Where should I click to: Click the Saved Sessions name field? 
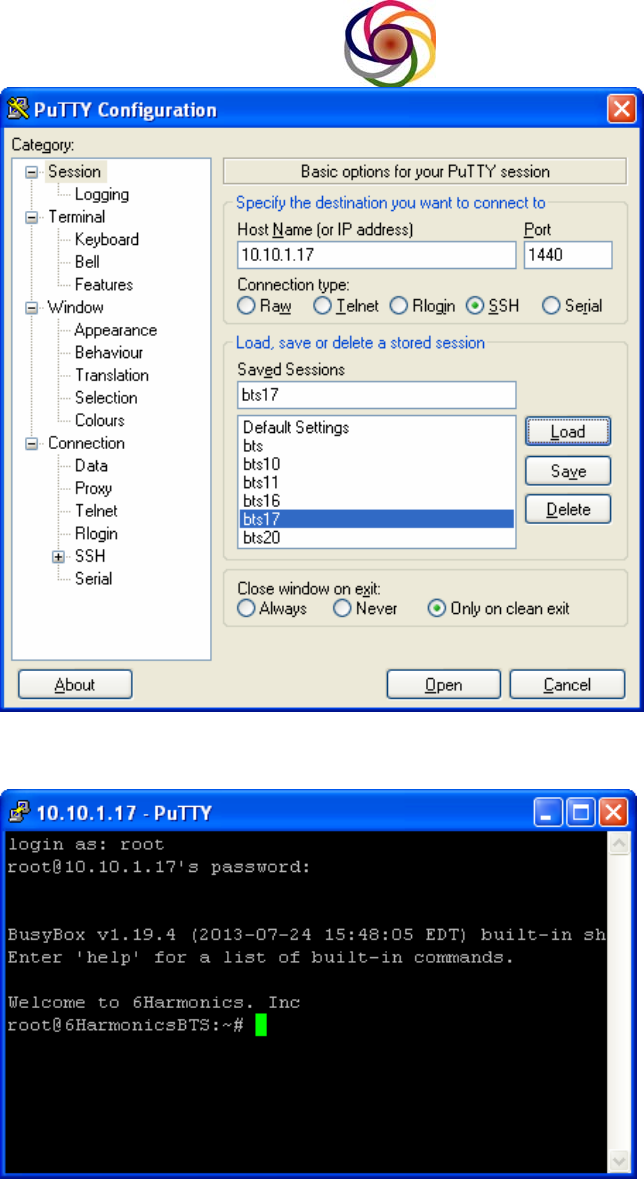tap(377, 395)
